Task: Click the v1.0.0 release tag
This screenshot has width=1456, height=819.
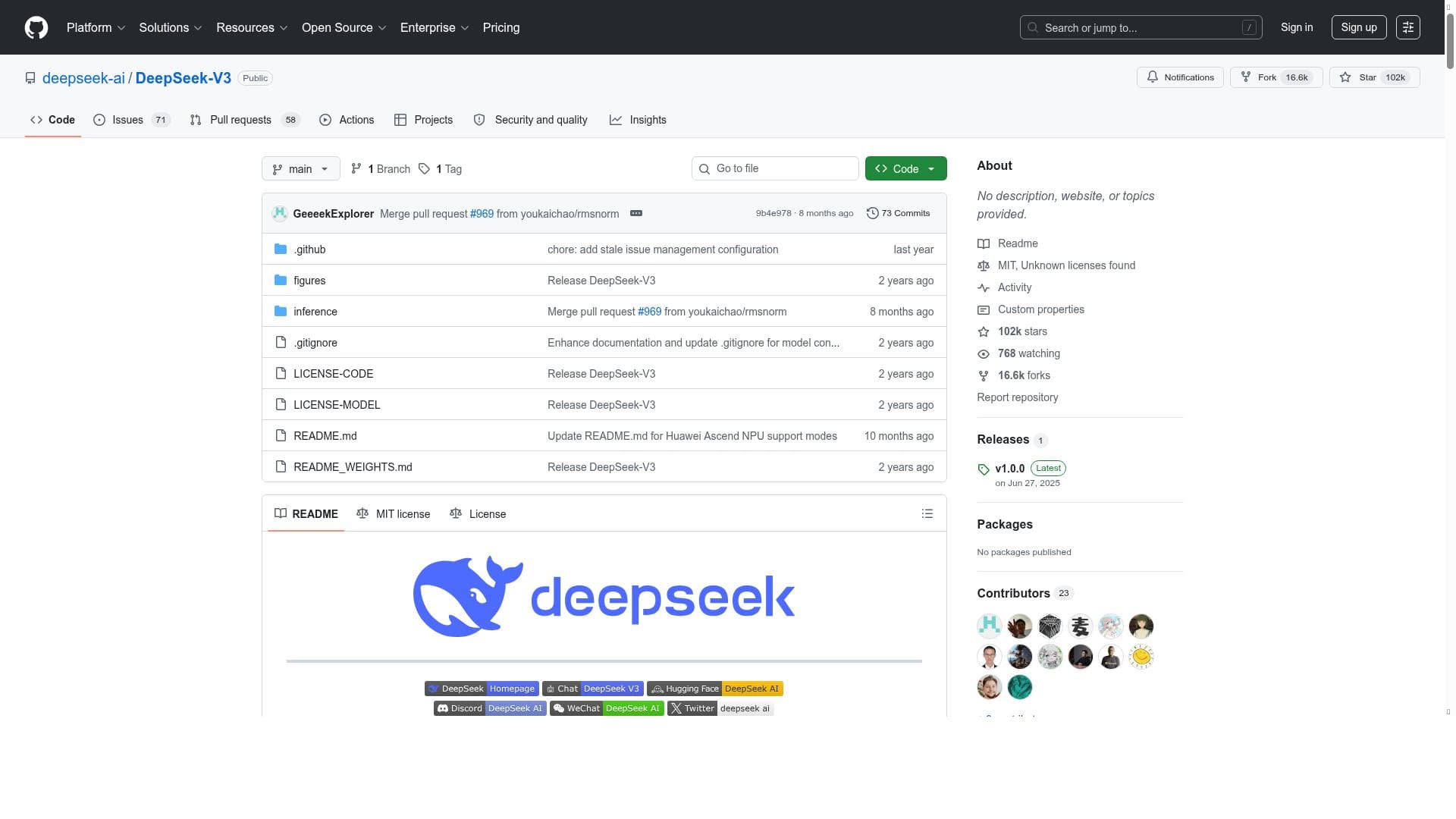Action: click(1009, 469)
